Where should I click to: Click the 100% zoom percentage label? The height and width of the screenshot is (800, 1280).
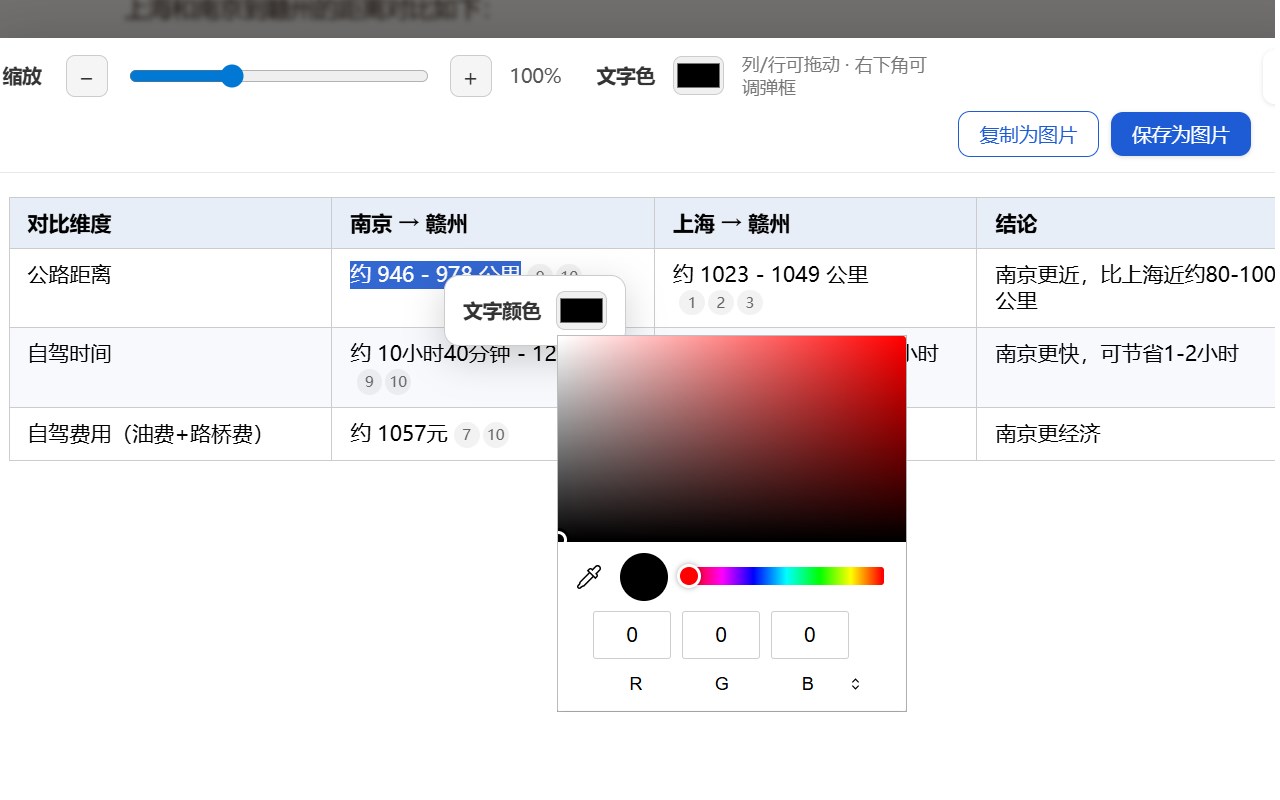(x=536, y=76)
